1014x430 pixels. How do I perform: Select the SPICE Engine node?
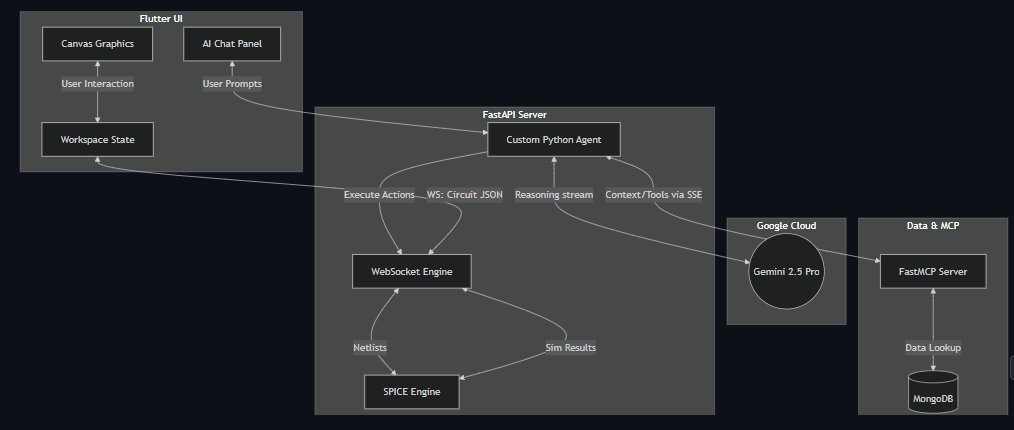point(412,391)
